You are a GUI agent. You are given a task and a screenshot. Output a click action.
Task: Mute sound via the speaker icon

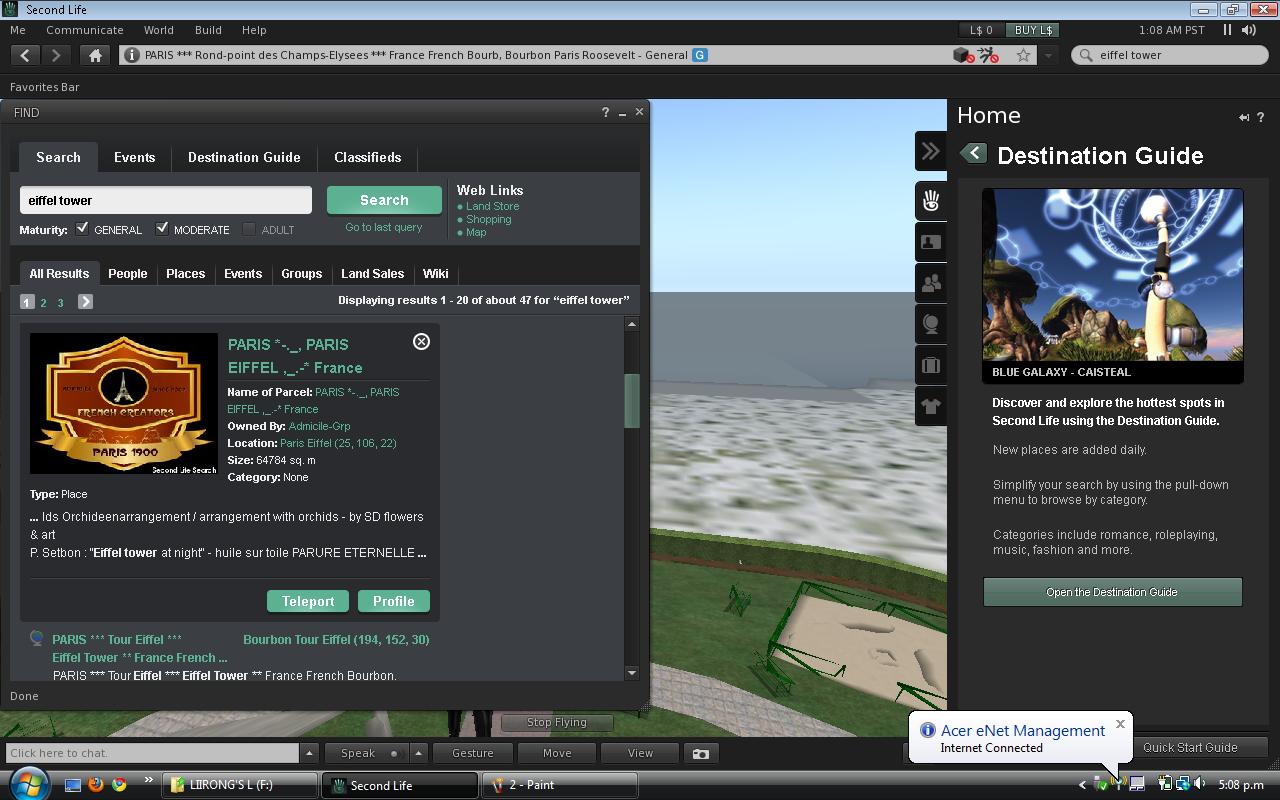(x=1248, y=30)
